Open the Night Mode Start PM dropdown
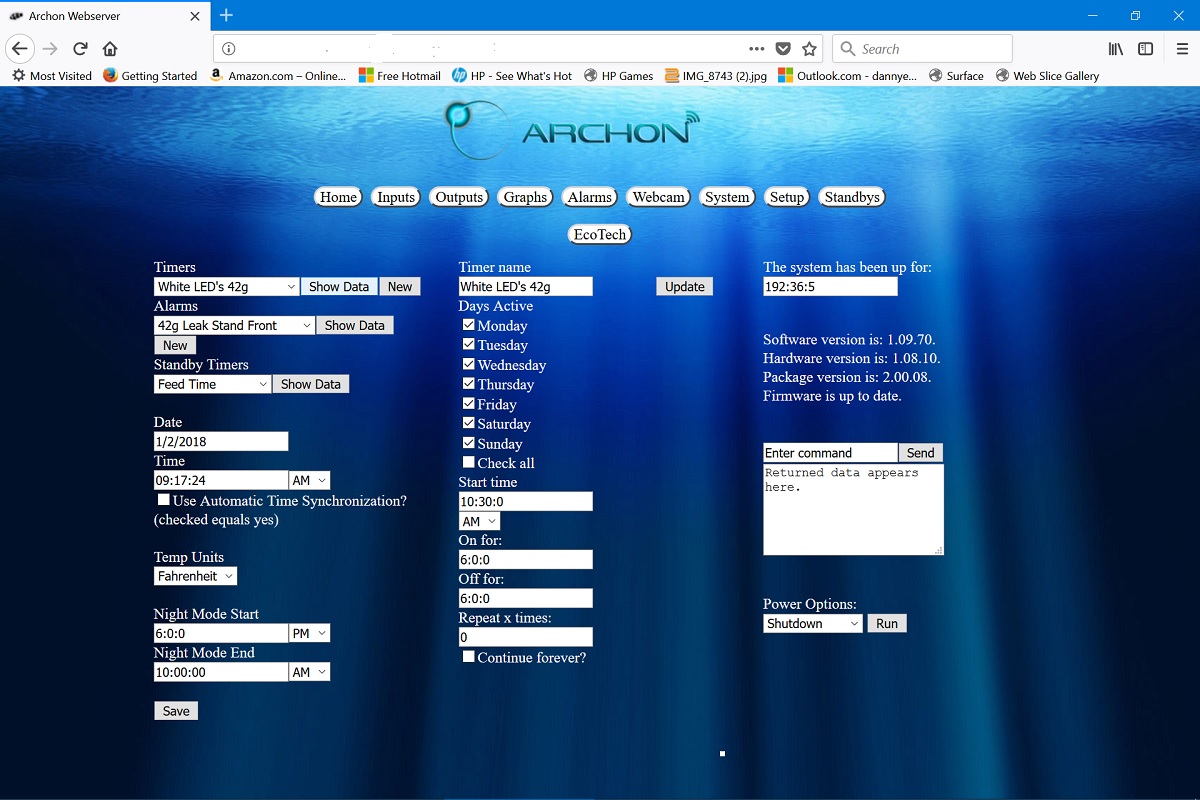The height and width of the screenshot is (800, 1200). [x=309, y=633]
